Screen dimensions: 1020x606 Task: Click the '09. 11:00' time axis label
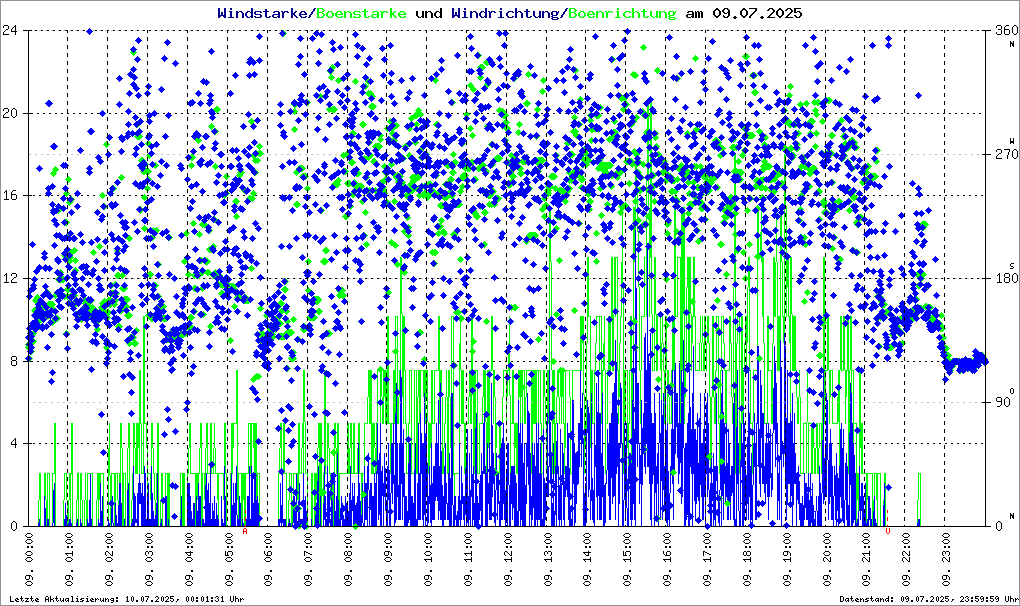468,560
